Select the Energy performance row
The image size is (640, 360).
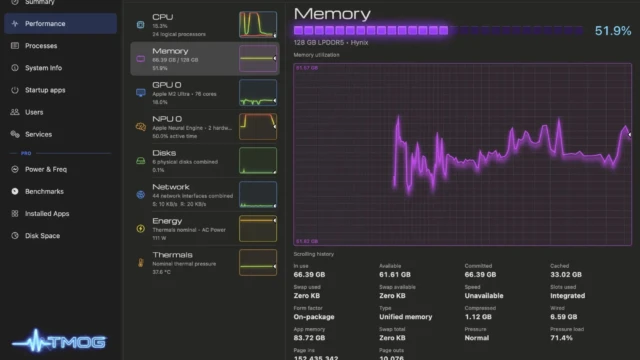(205, 229)
